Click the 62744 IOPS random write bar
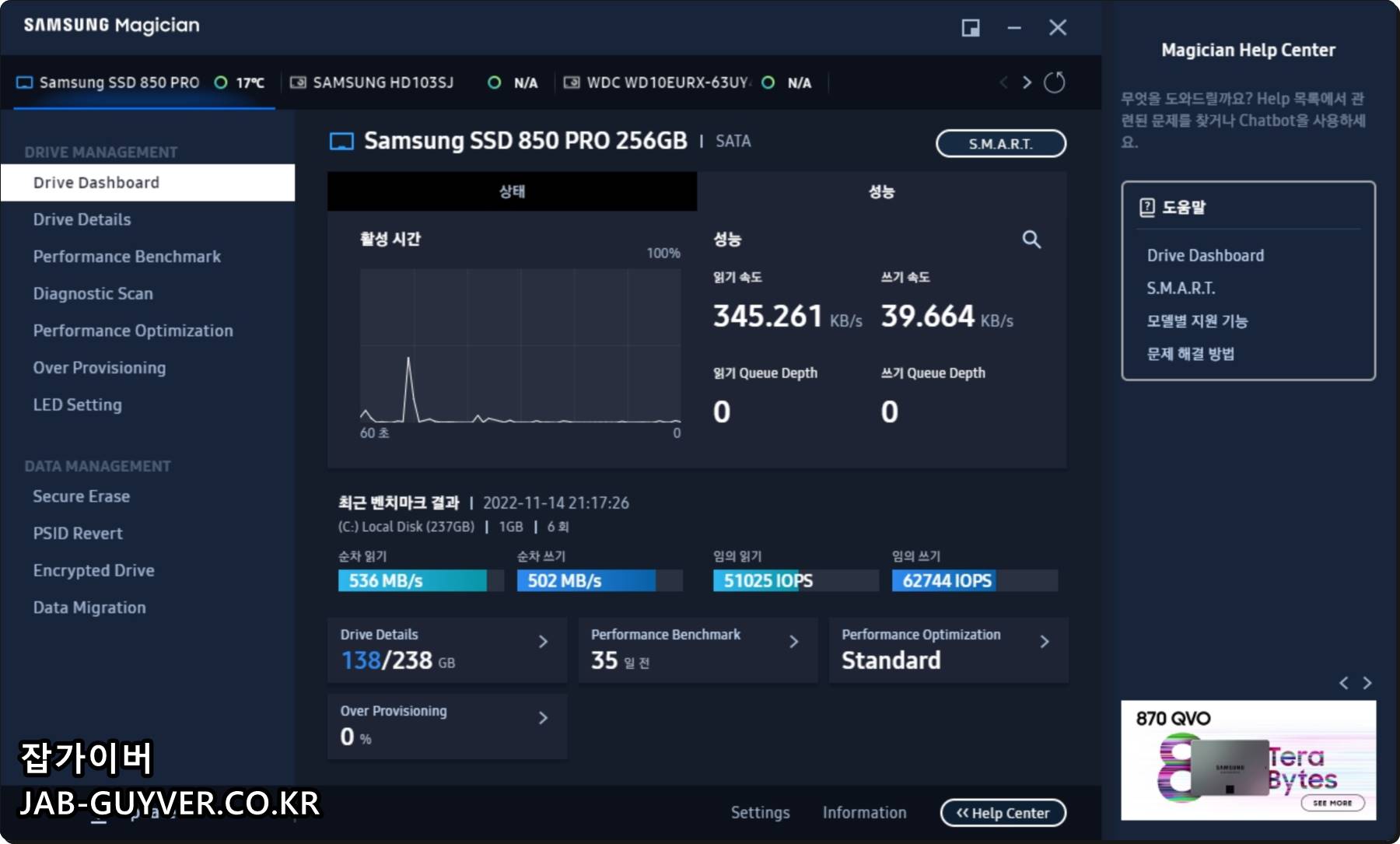Screen dimensions: 1400x844 pos(975,580)
